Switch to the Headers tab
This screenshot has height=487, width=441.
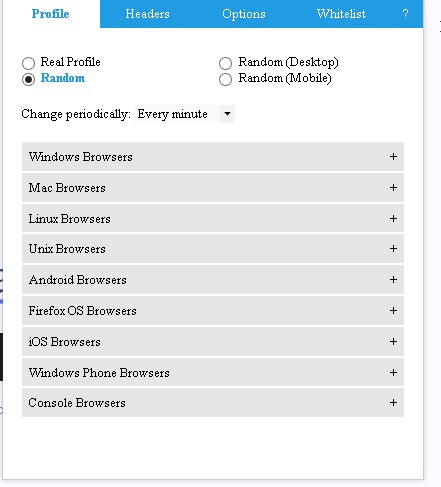147,14
